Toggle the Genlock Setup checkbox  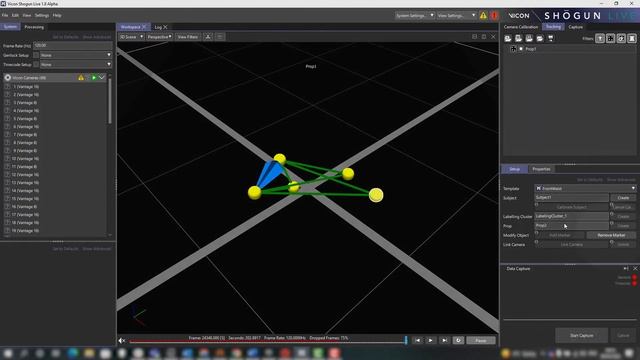[x=36, y=55]
